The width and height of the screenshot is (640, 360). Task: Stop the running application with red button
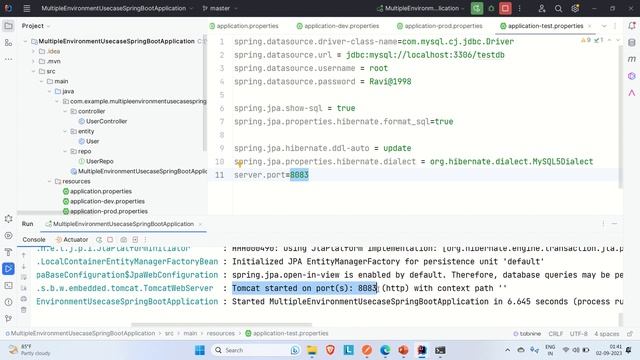505,8
